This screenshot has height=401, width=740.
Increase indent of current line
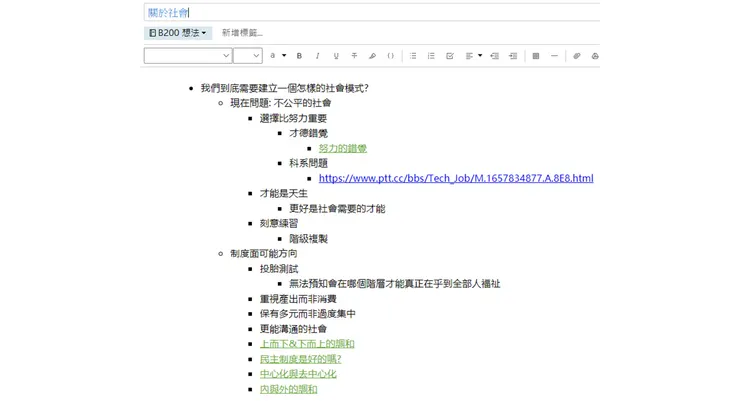pyautogui.click(x=513, y=56)
